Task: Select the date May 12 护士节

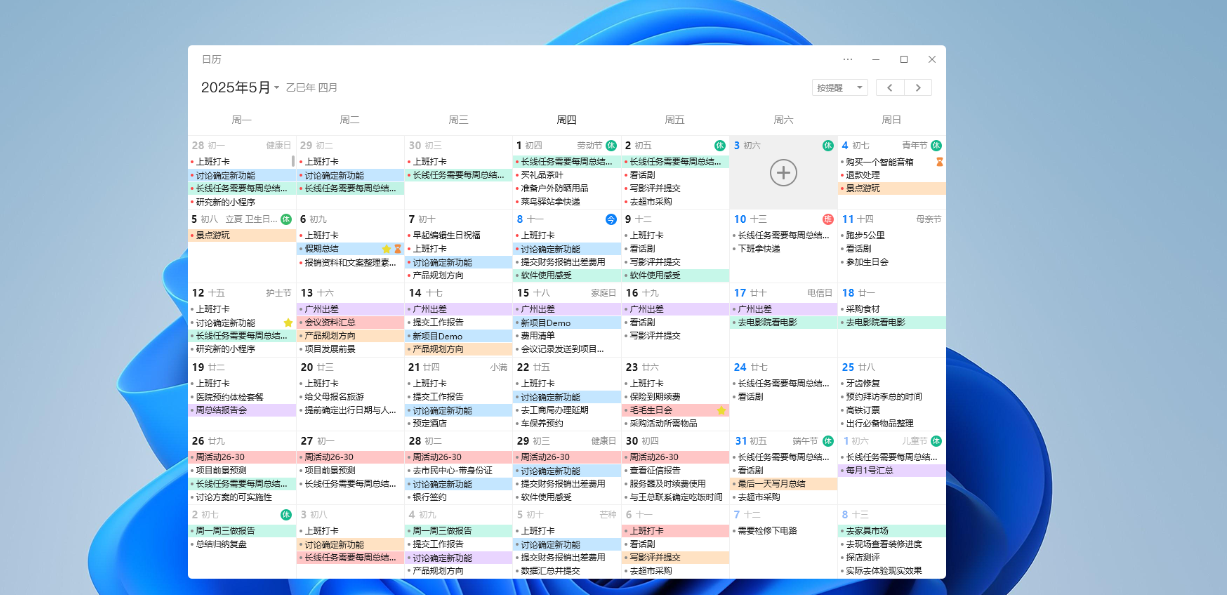Action: [x=242, y=293]
